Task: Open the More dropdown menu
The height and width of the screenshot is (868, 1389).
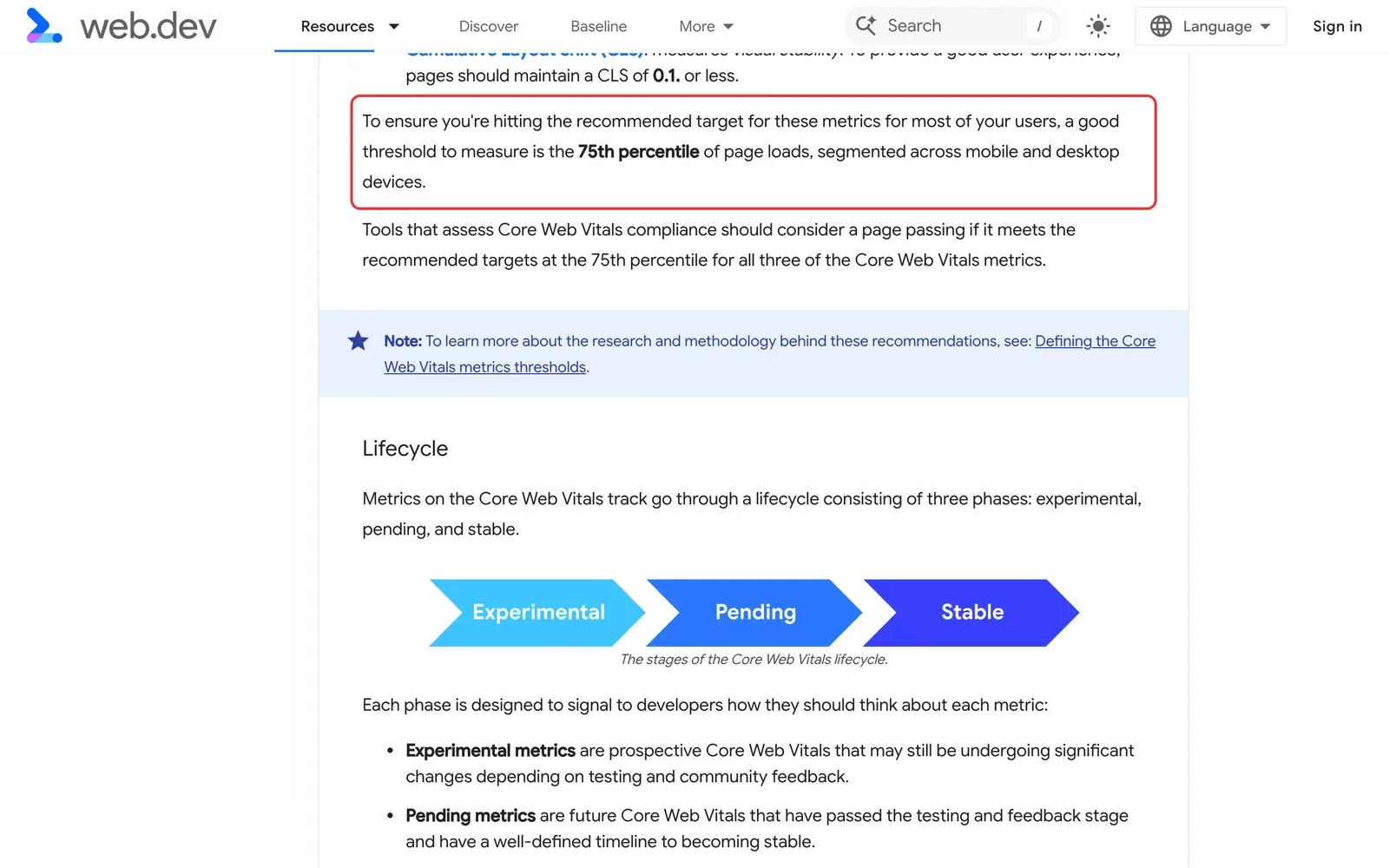Action: coord(706,26)
